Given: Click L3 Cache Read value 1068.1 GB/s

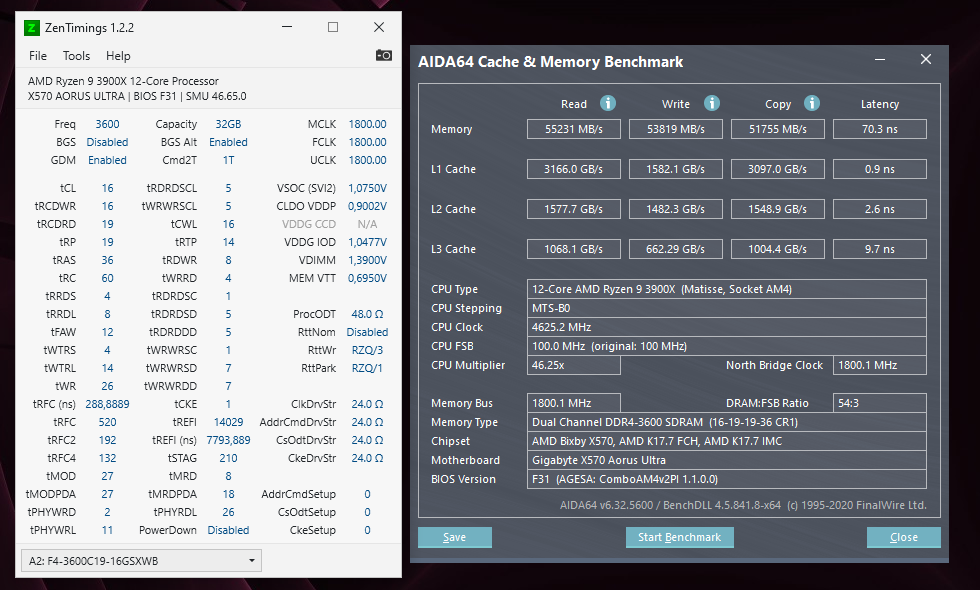Looking at the screenshot, I should click(574, 249).
